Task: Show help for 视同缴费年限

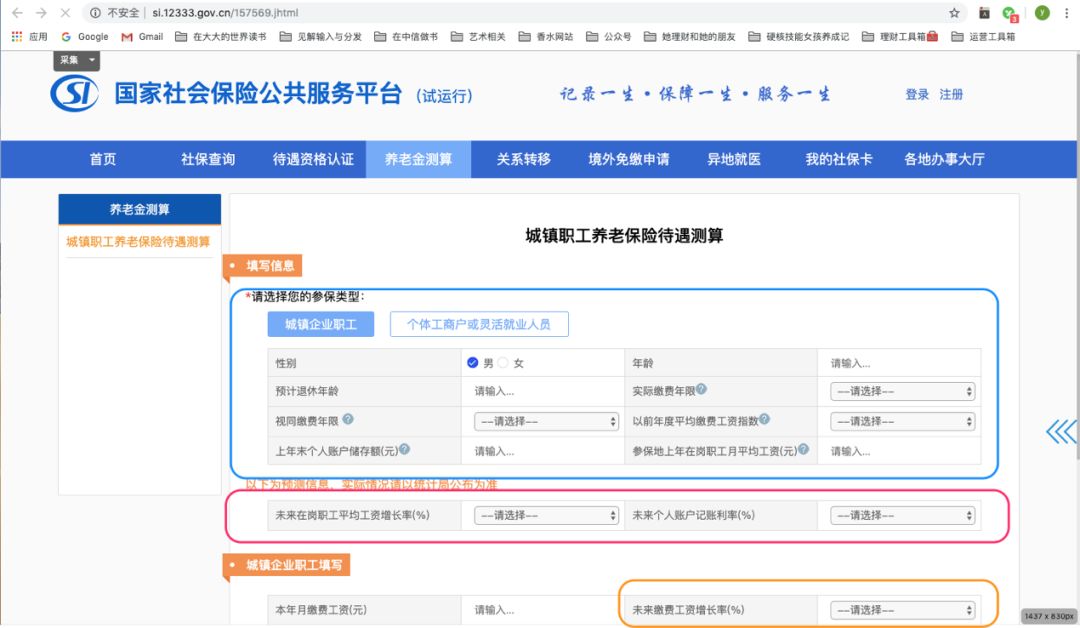Action: tap(348, 419)
